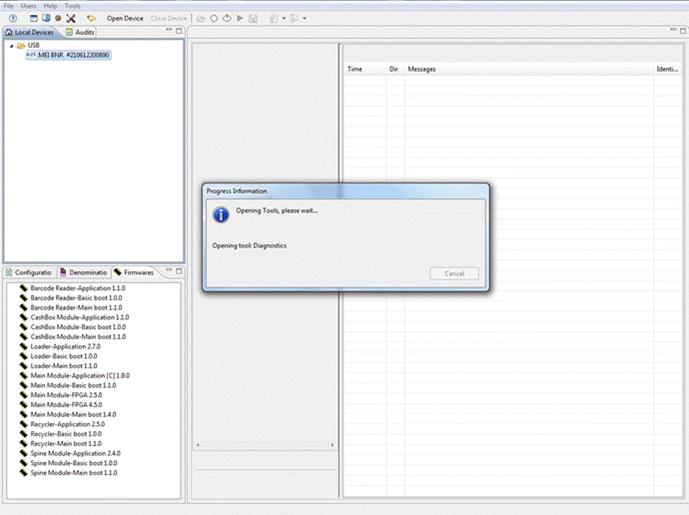Click the help question mark toolbar icon

13,18
